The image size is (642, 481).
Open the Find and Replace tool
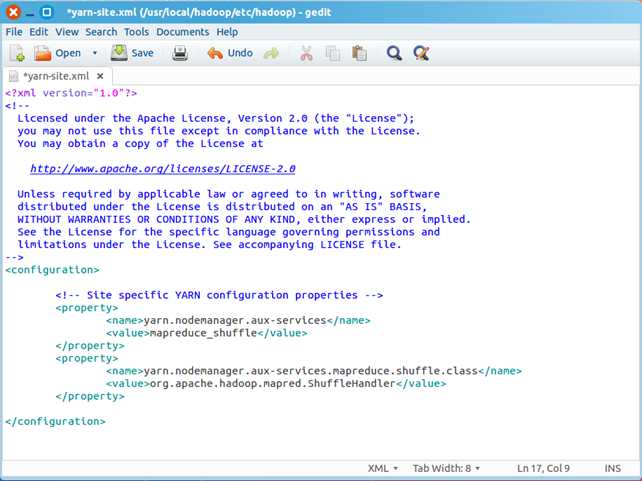421,53
